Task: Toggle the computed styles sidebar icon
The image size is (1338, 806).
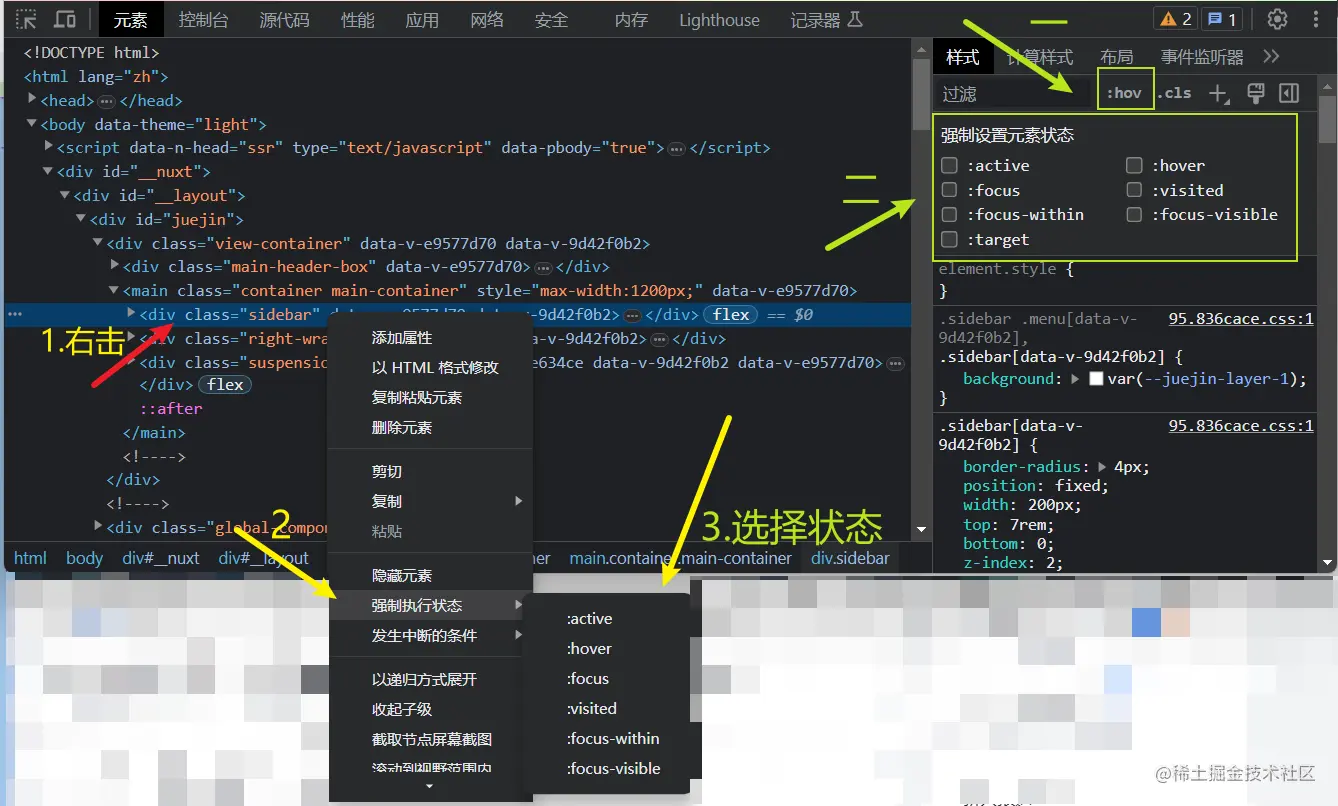Action: 1289,93
